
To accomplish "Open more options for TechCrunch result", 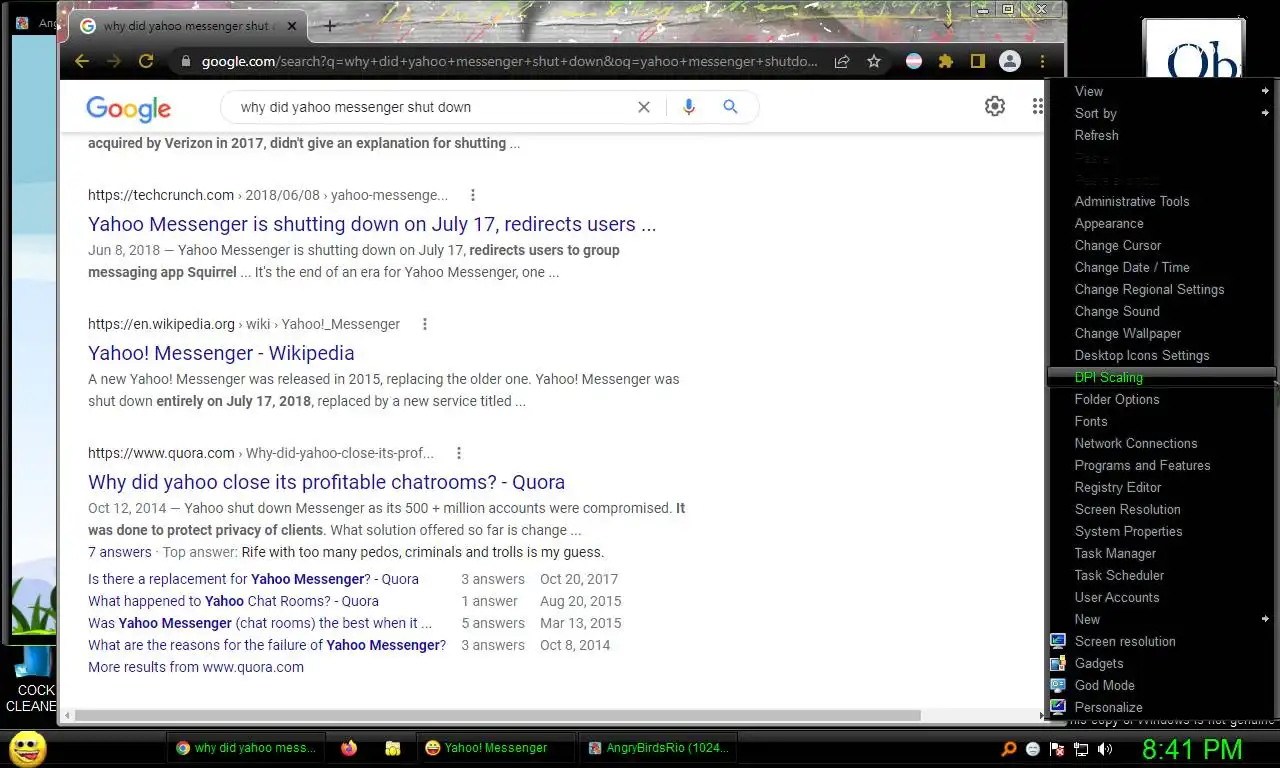I will coord(473,195).
